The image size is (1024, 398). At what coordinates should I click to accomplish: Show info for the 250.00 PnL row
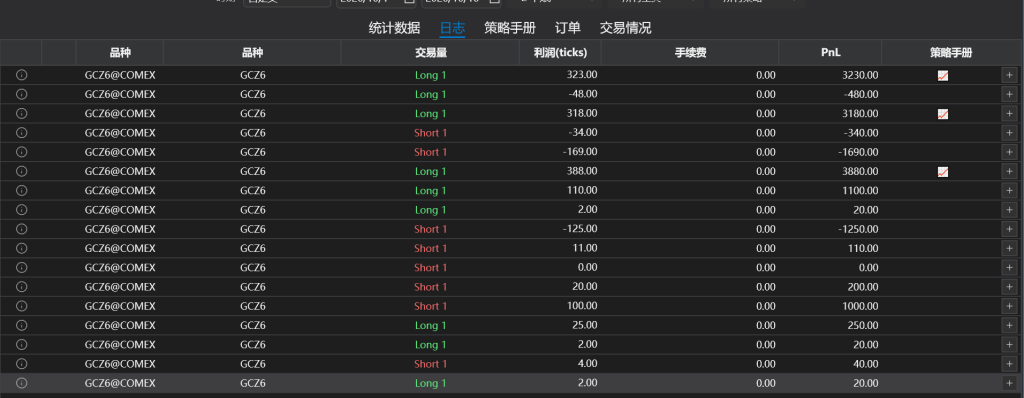pos(21,325)
